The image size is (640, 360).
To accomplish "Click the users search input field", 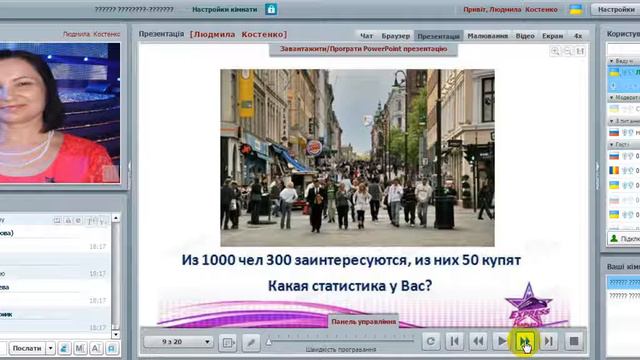I will (x=624, y=49).
